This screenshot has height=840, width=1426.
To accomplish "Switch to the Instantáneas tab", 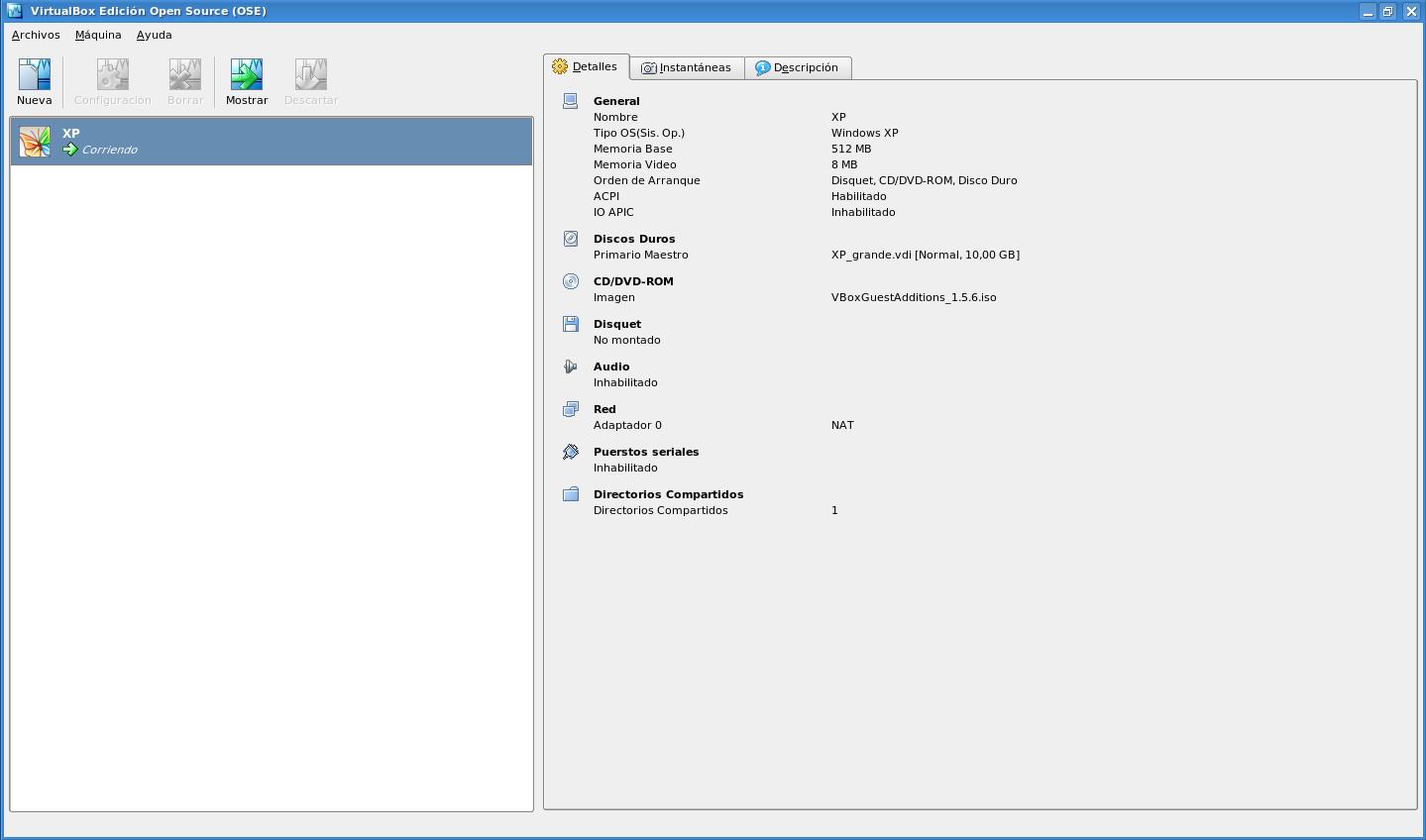I will [x=687, y=67].
